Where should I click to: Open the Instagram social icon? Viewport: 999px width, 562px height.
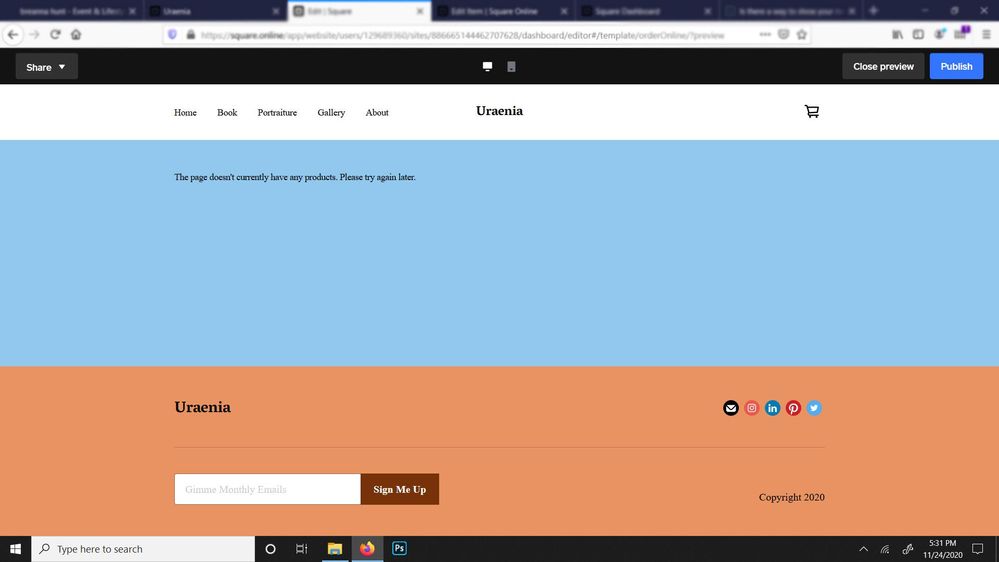click(x=752, y=408)
